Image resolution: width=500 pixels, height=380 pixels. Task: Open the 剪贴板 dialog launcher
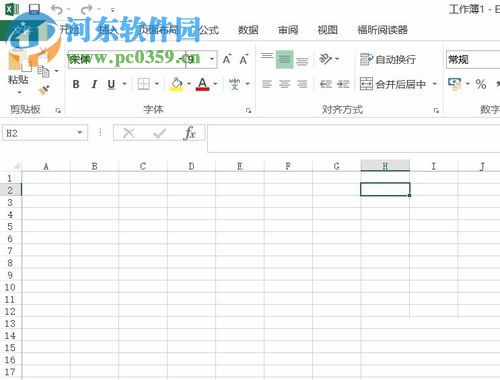[x=58, y=110]
